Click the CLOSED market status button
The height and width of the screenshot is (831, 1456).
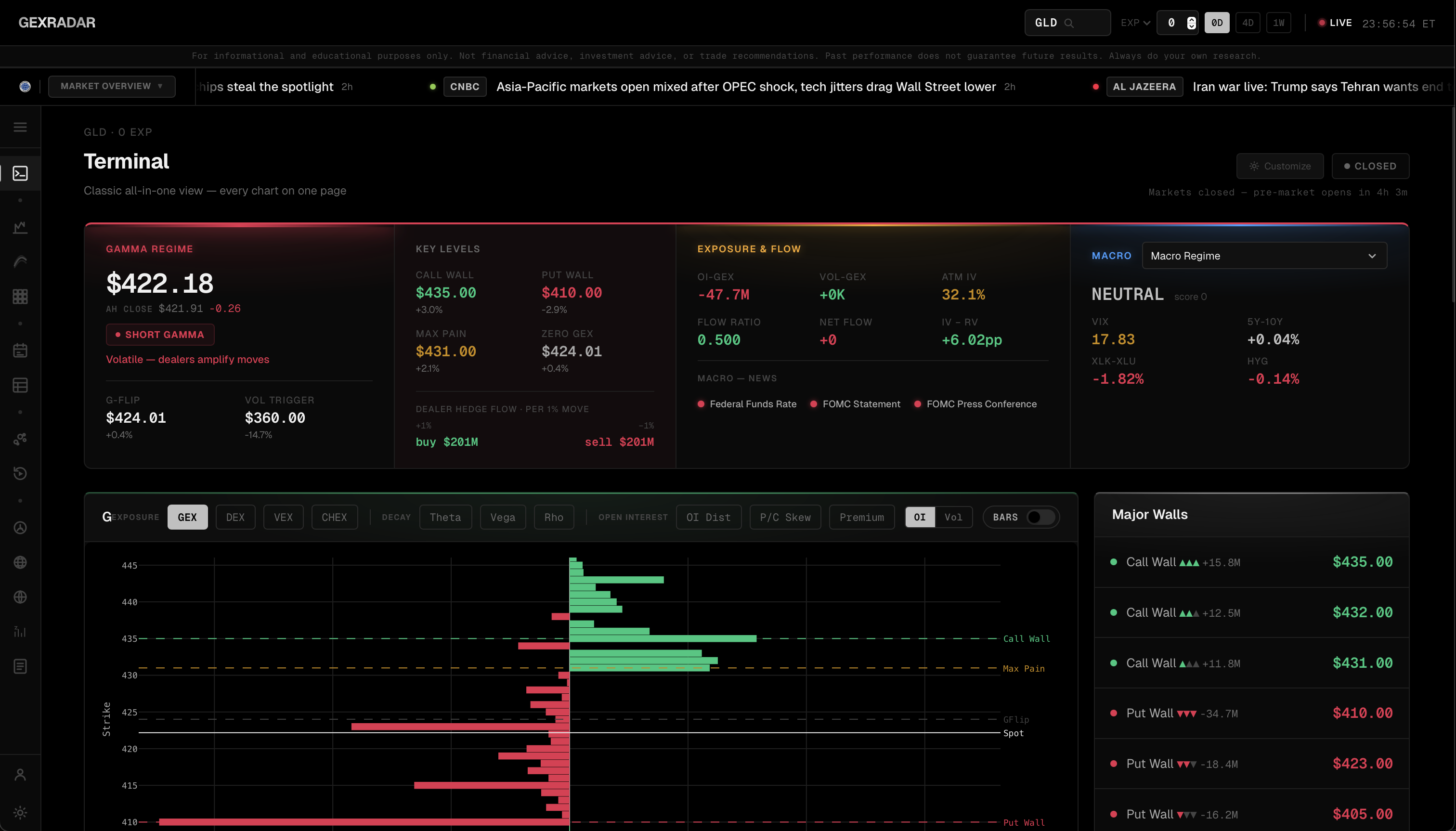point(1370,166)
